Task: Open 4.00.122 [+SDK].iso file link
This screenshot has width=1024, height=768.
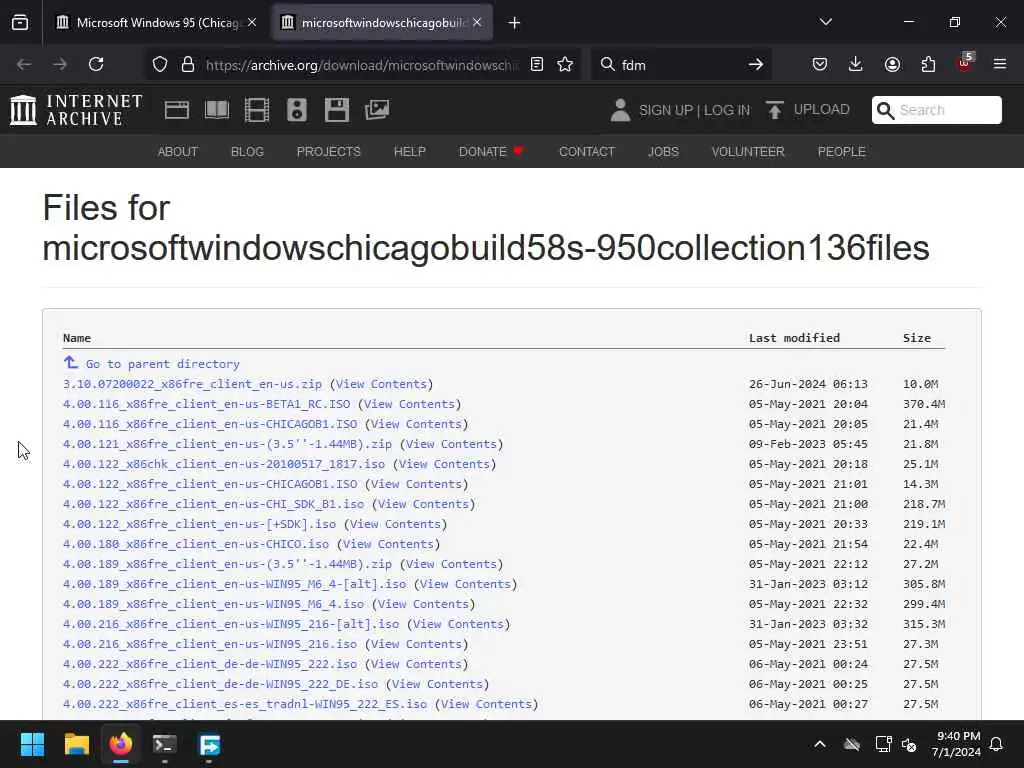Action: pos(199,524)
